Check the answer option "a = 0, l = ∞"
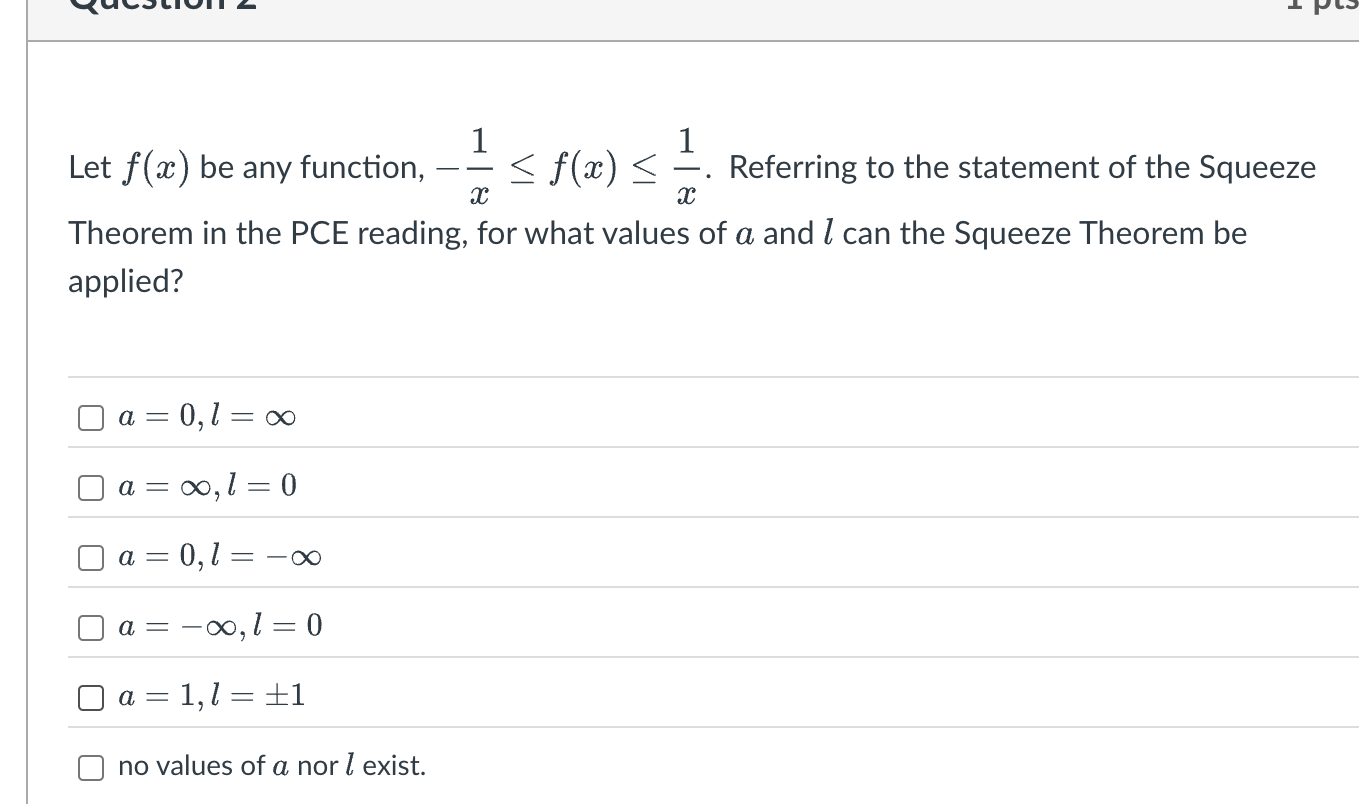 coord(90,417)
